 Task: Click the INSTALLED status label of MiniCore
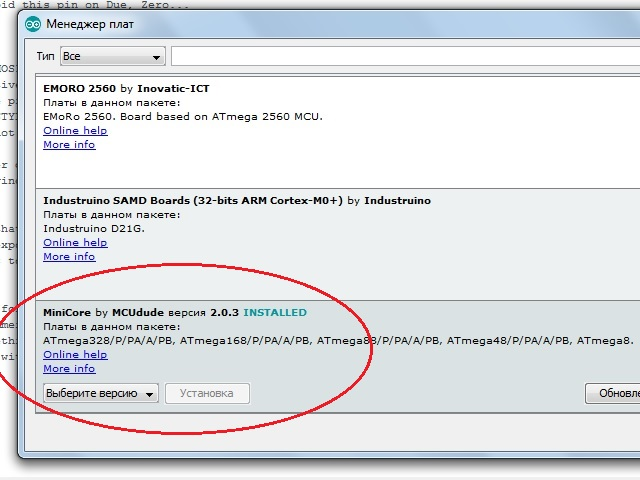[x=275, y=313]
